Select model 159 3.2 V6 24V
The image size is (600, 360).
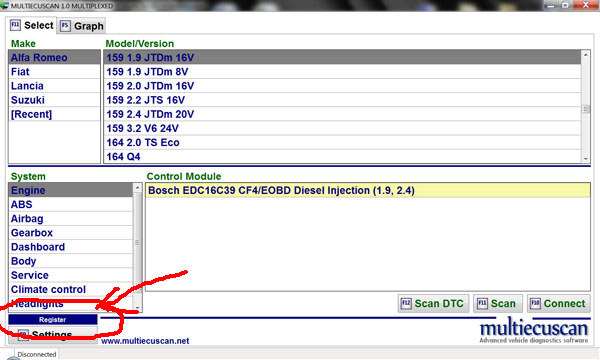coord(342,128)
